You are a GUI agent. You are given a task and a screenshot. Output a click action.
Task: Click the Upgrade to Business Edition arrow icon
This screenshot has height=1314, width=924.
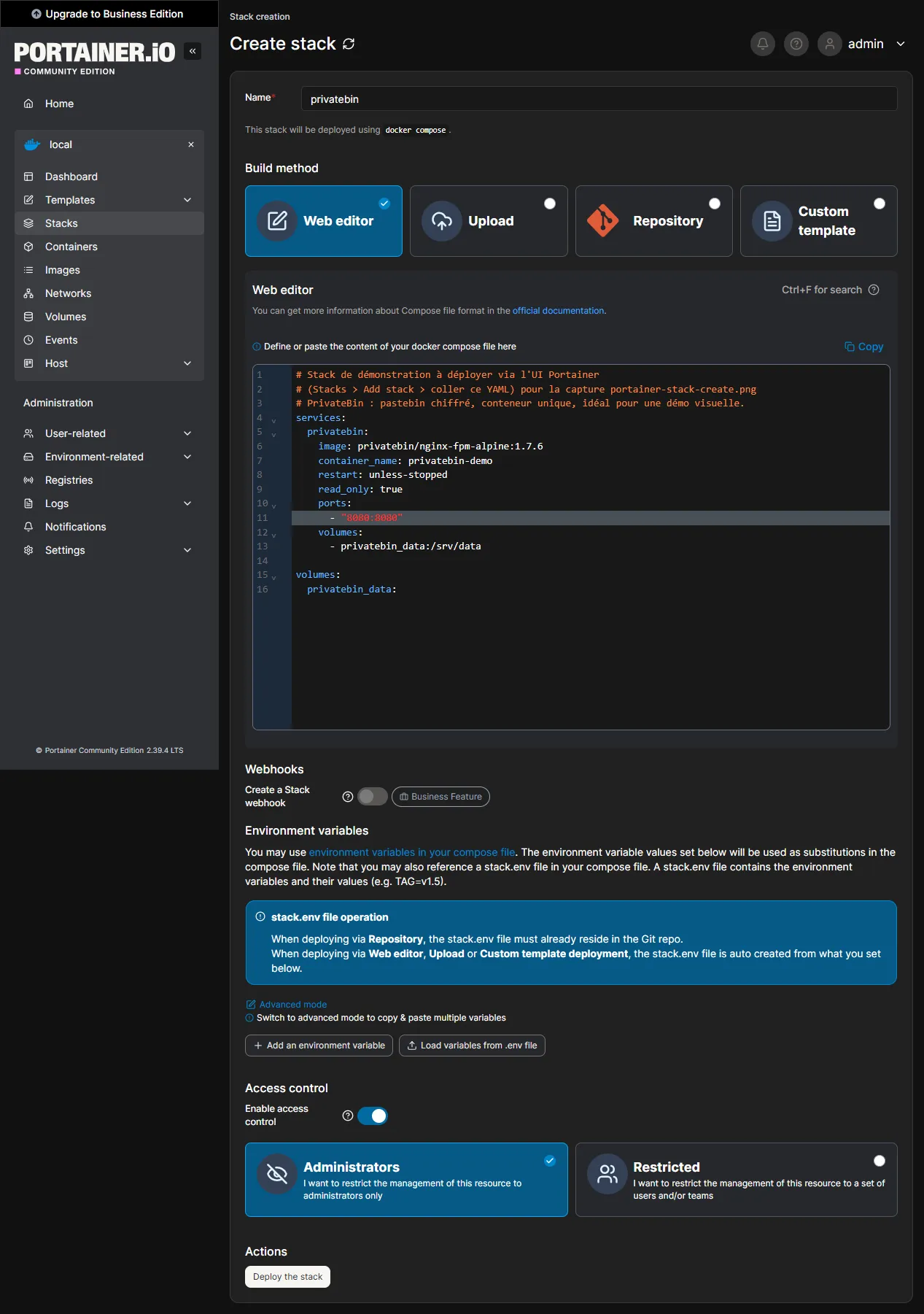[x=36, y=14]
